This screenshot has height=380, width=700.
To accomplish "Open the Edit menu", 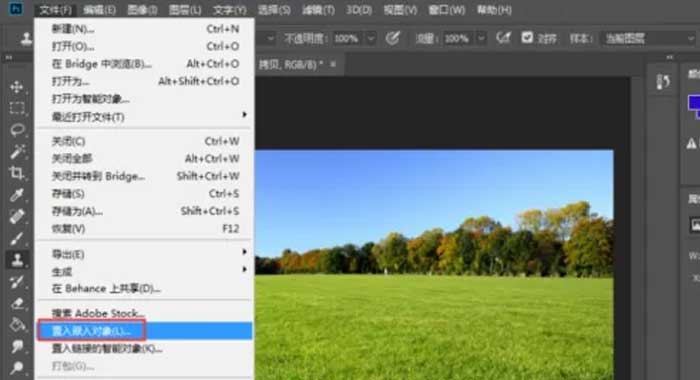I will (99, 10).
